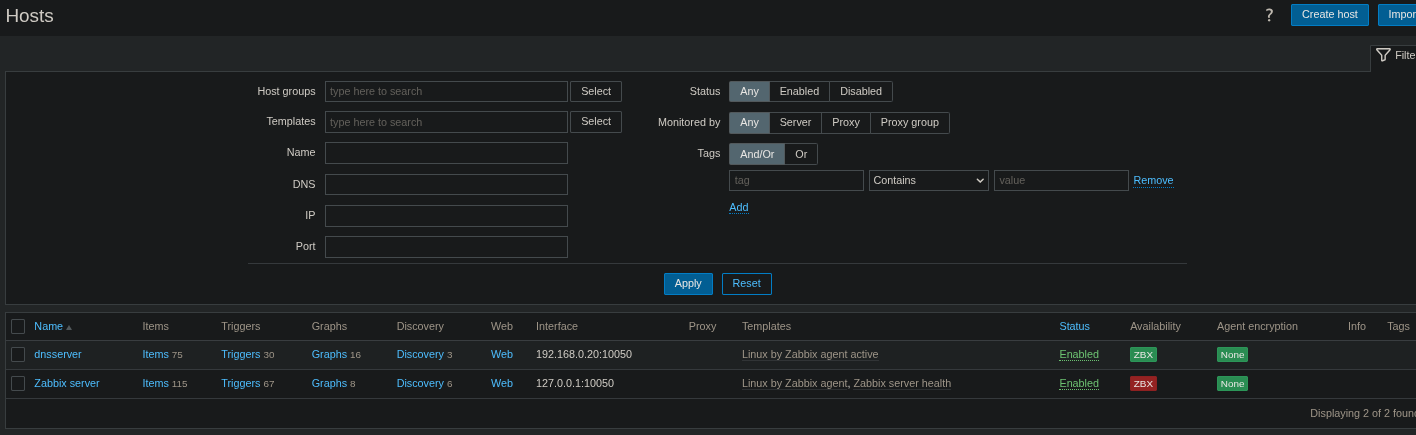1416x435 pixels.
Task: Click the None encryption badge for Zabbix server
Action: tap(1232, 383)
